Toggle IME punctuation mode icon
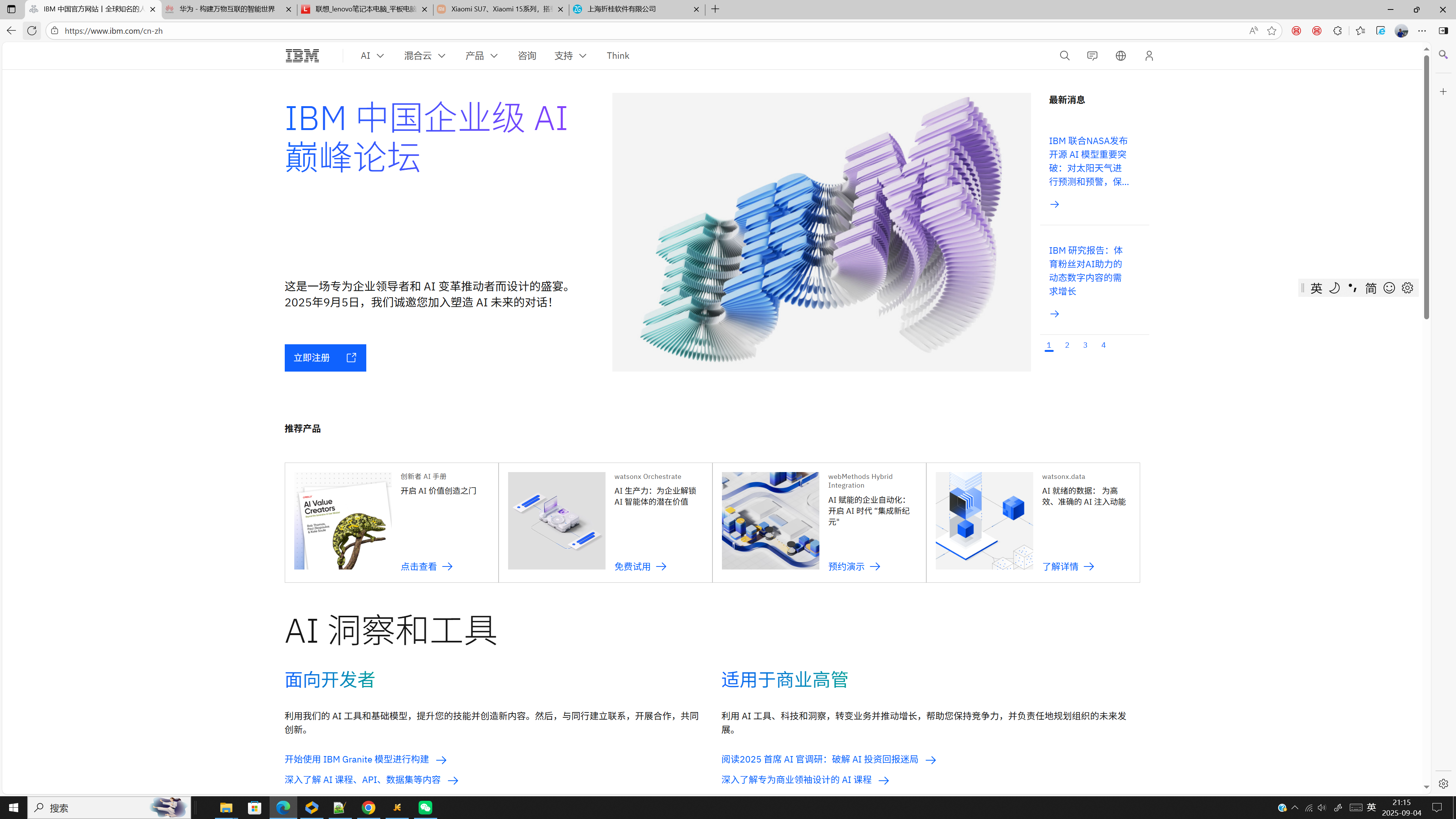The height and width of the screenshot is (819, 1456). pos(1352,288)
